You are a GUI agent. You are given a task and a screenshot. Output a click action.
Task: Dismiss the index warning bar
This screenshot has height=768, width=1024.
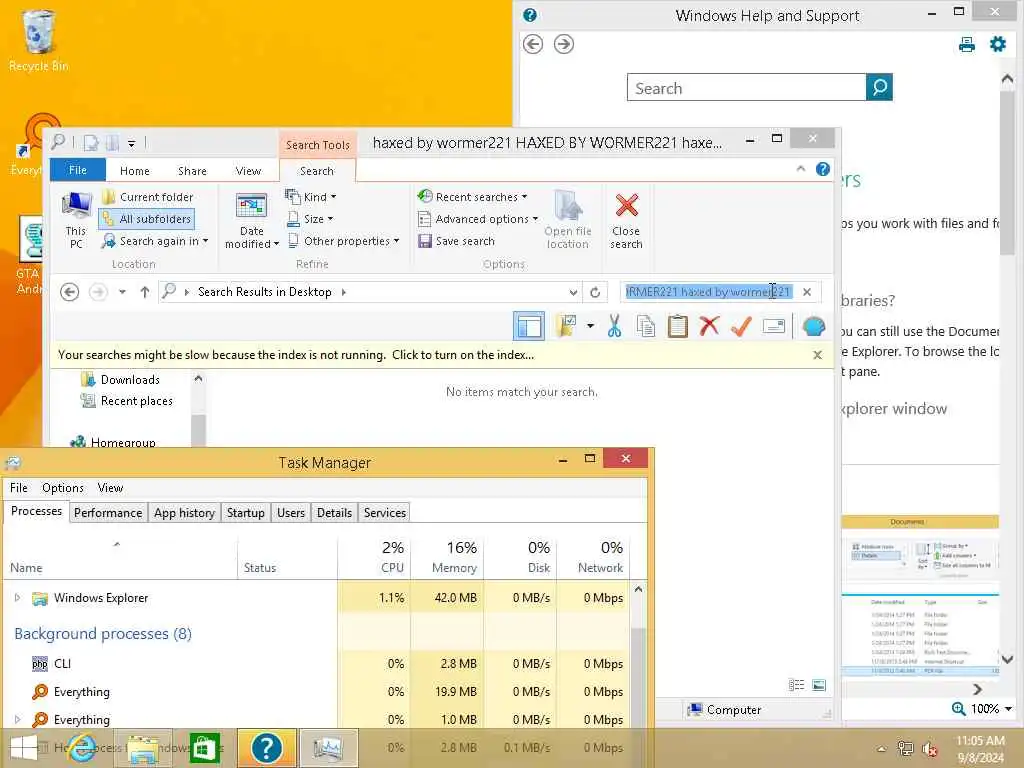coord(817,355)
